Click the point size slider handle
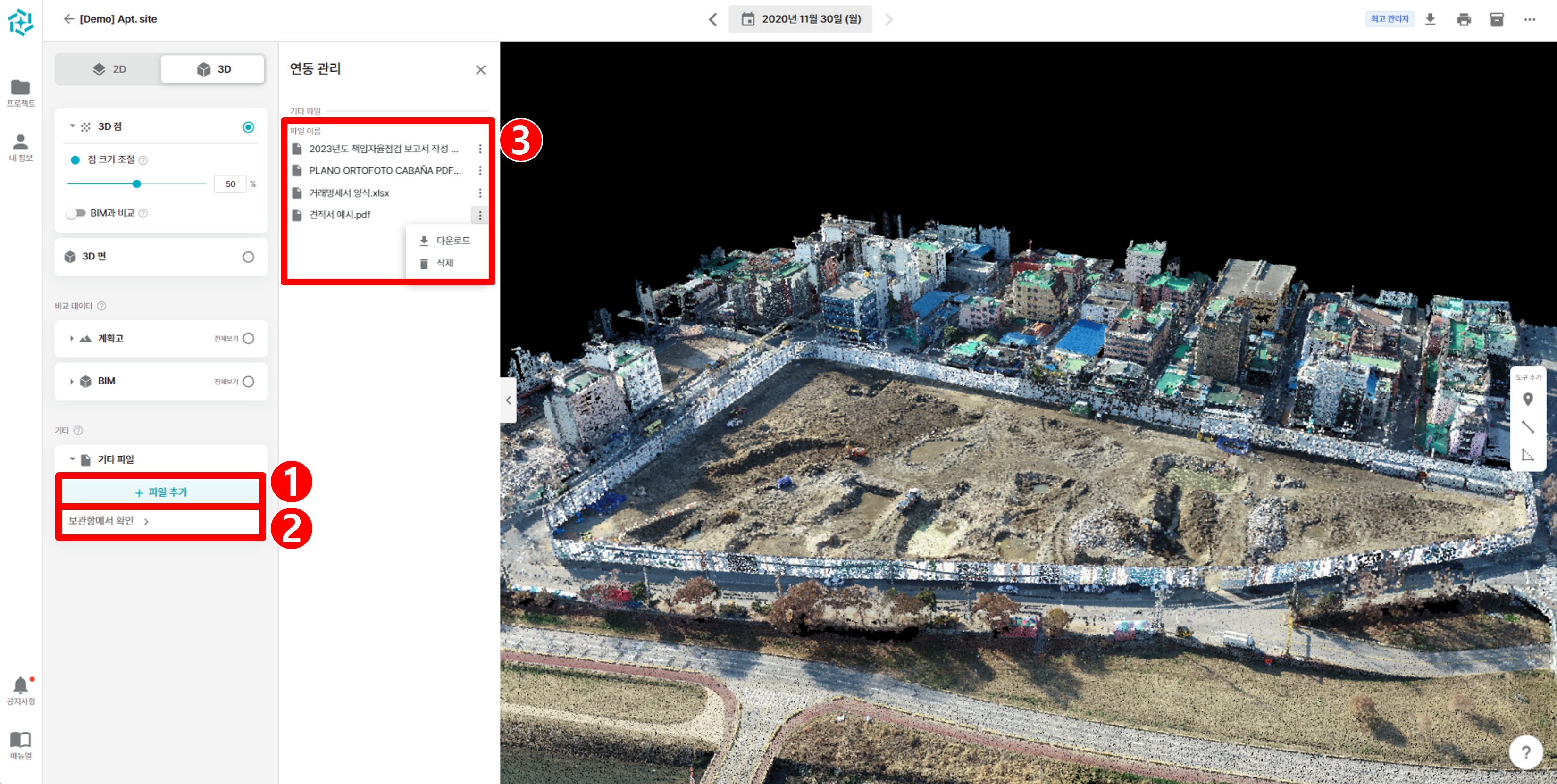The height and width of the screenshot is (784, 1557). click(x=137, y=184)
